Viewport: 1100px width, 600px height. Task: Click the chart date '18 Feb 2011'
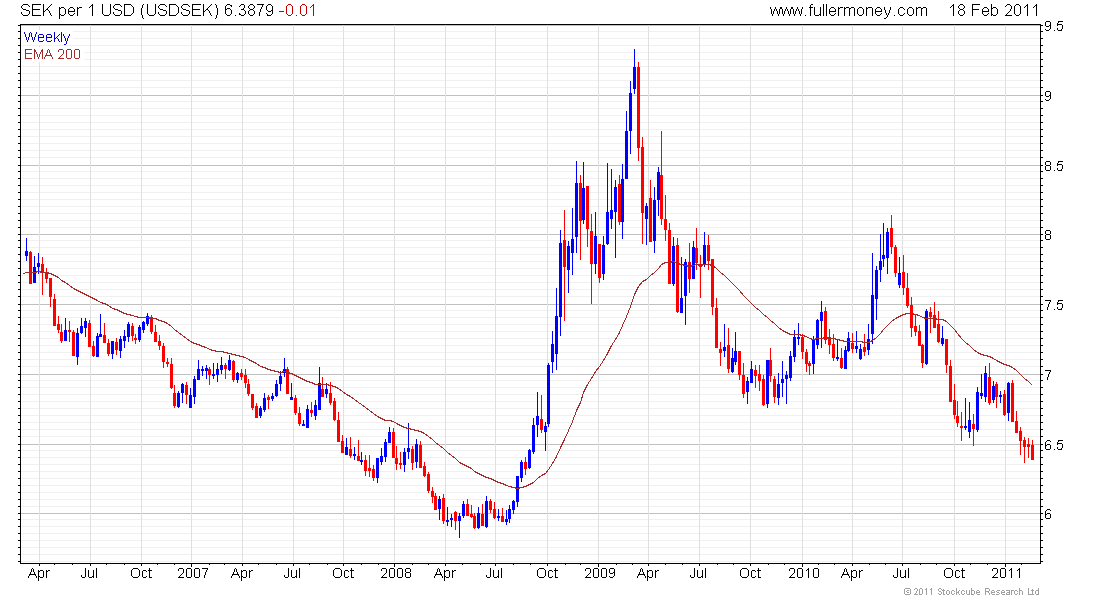pos(993,11)
